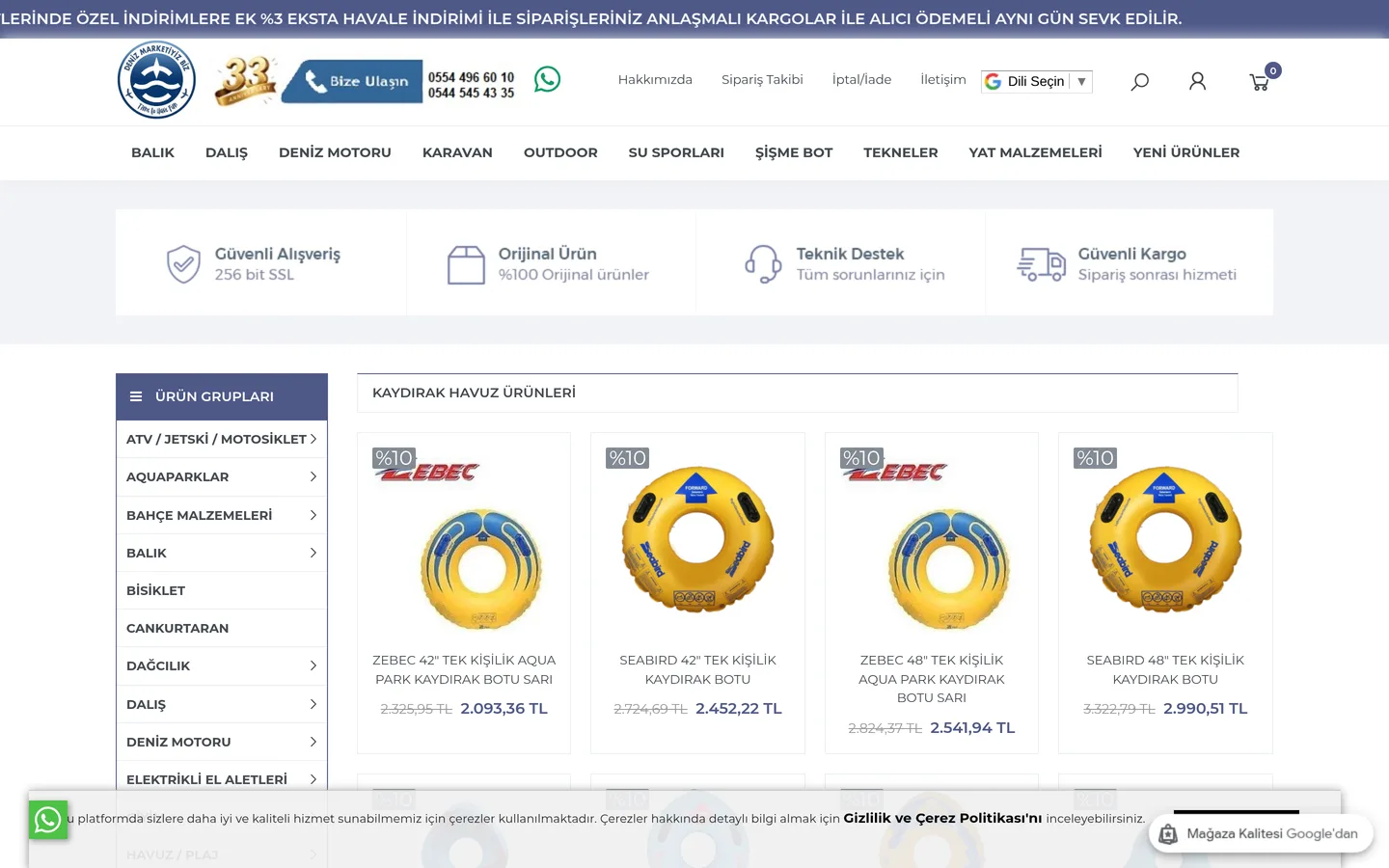Click the Orijinal Ürün box icon

[x=466, y=264]
